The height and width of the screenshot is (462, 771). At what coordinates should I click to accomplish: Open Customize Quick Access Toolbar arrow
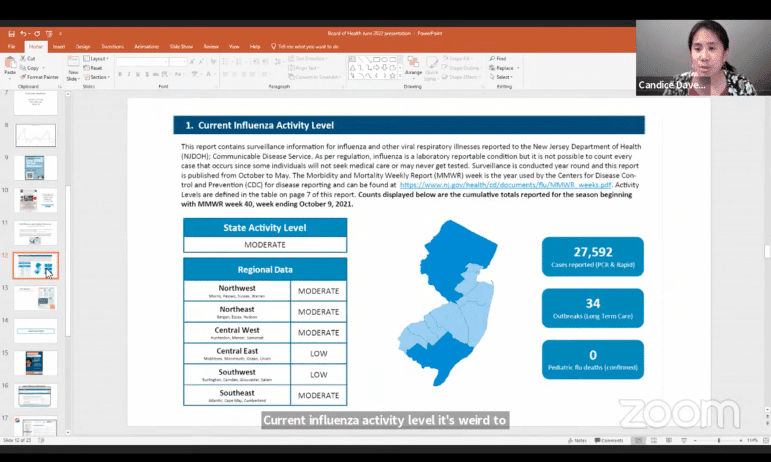60,33
